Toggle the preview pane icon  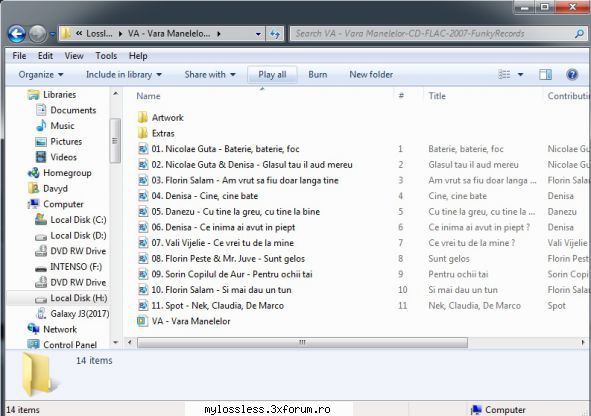point(545,75)
